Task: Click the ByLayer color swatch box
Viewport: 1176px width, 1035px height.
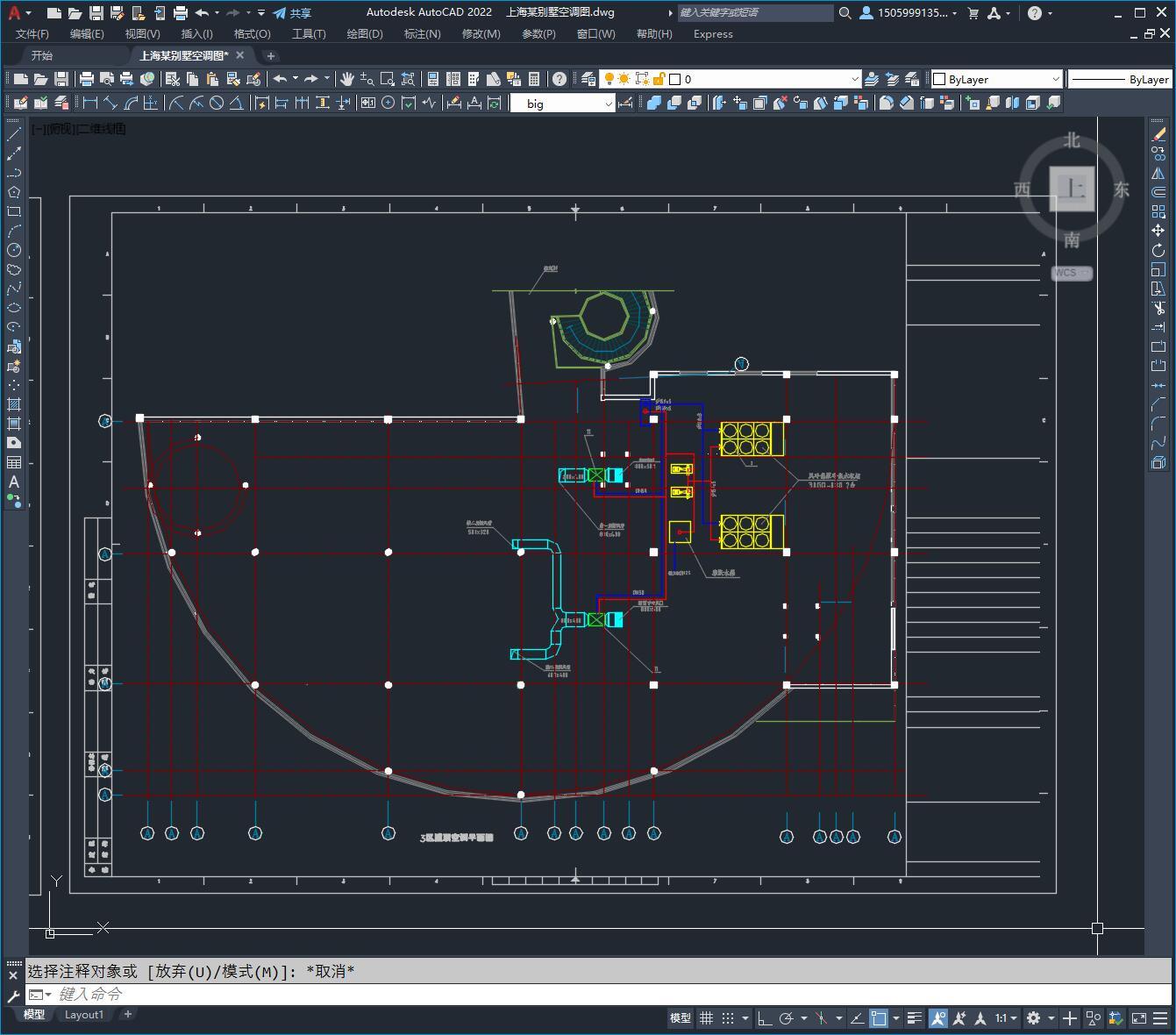Action: [938, 79]
